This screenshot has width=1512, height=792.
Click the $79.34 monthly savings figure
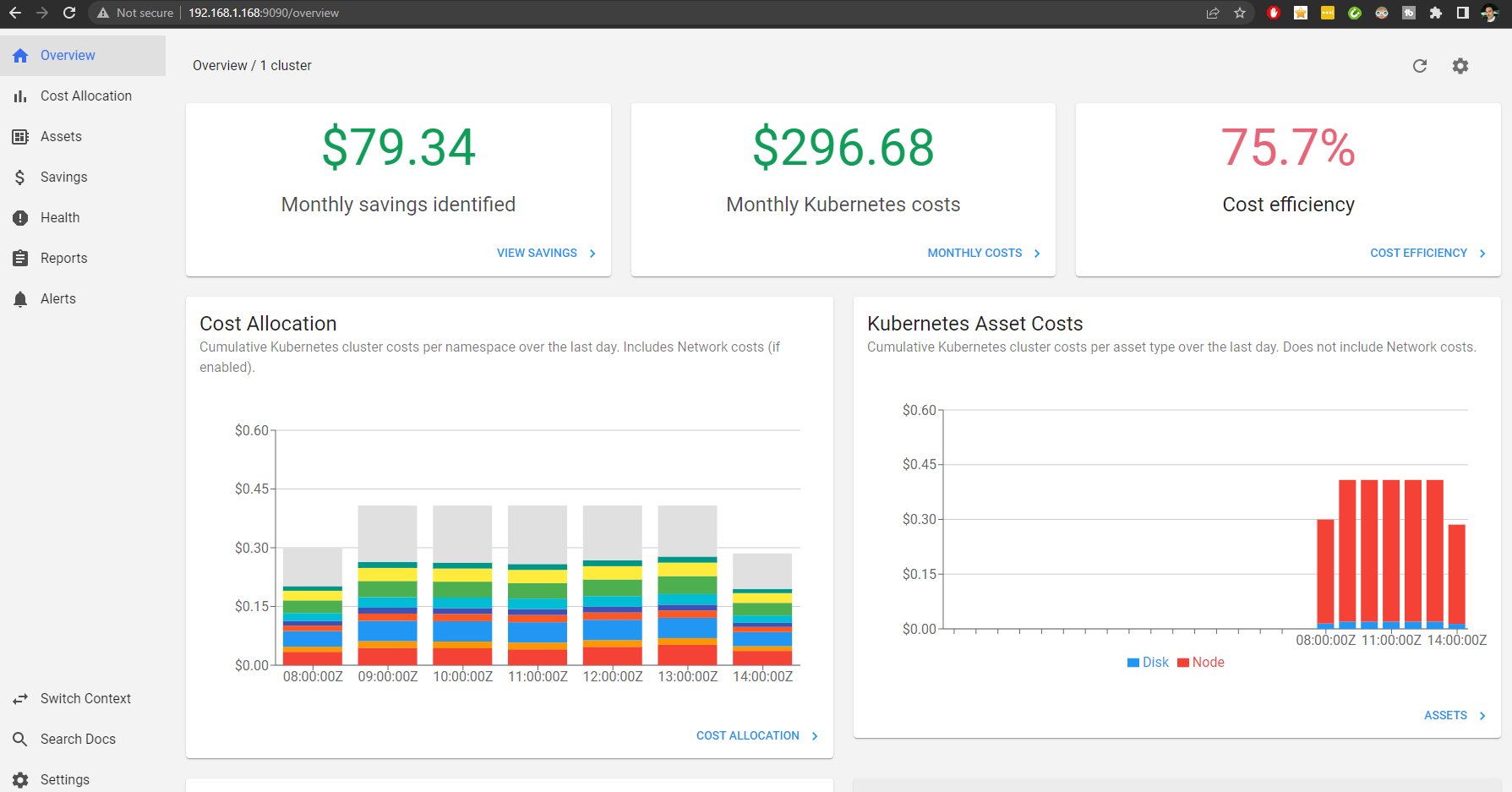pos(398,147)
